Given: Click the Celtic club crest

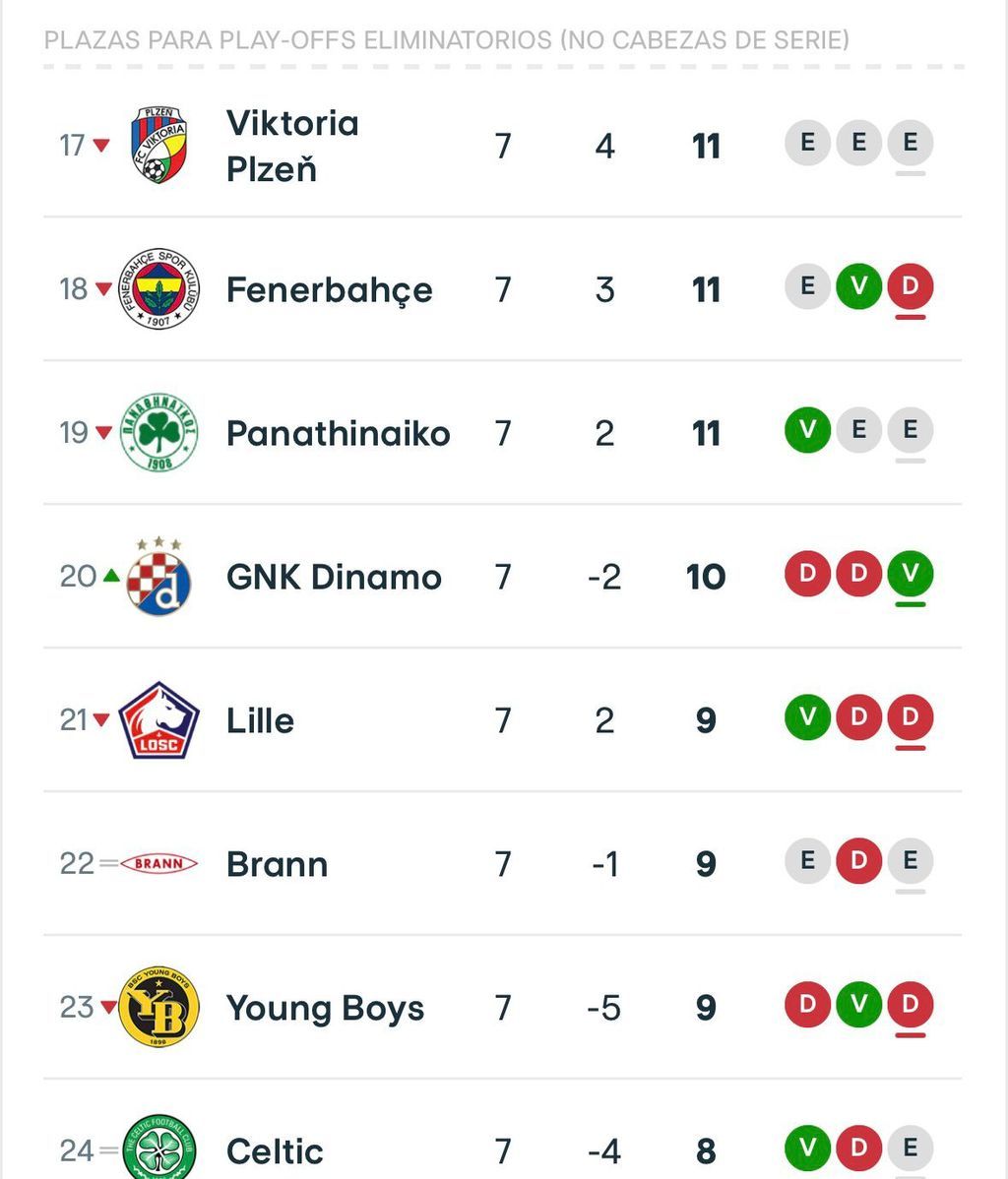Looking at the screenshot, I should click(x=158, y=1148).
